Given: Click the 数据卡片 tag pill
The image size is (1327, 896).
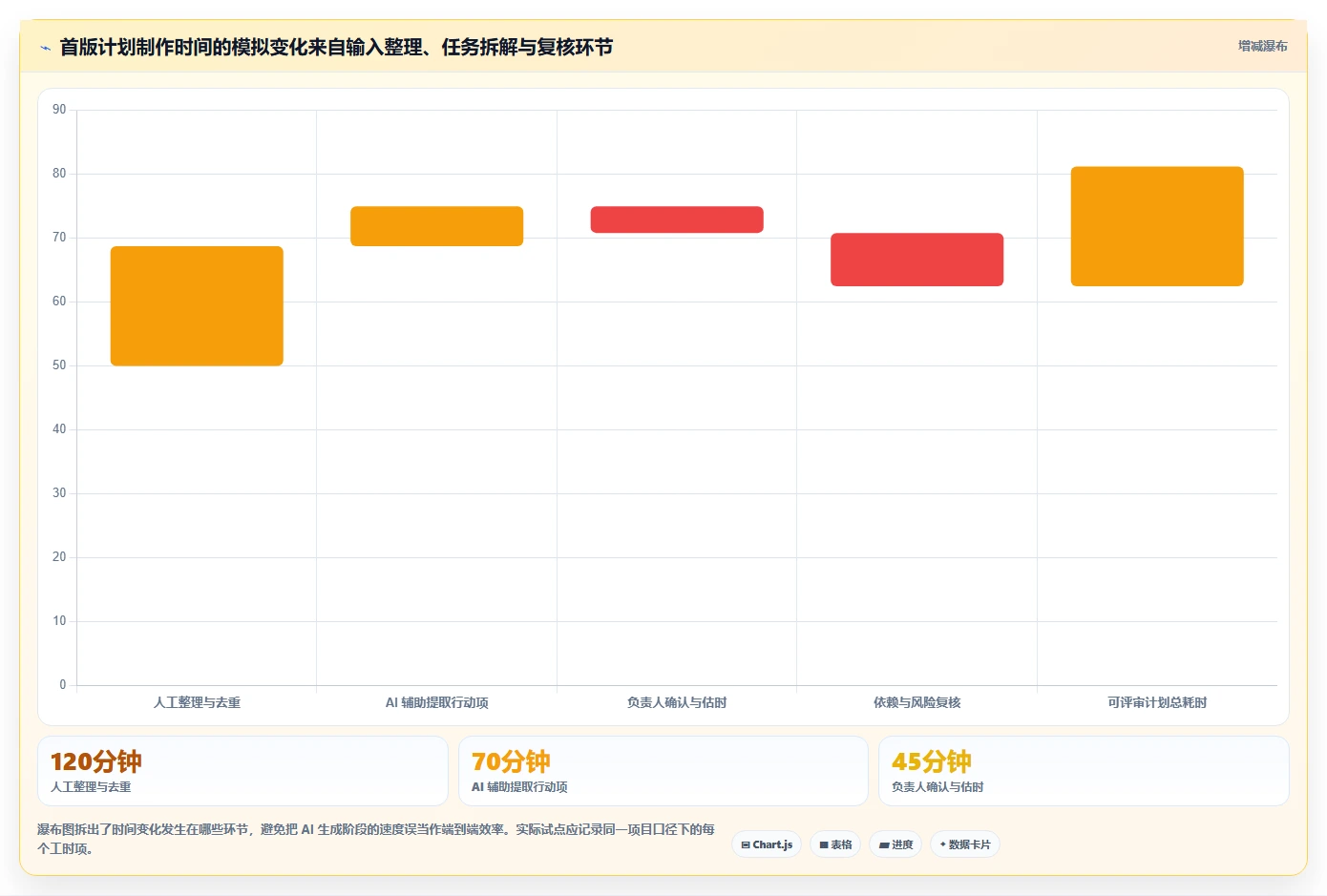Looking at the screenshot, I should pos(965,844).
